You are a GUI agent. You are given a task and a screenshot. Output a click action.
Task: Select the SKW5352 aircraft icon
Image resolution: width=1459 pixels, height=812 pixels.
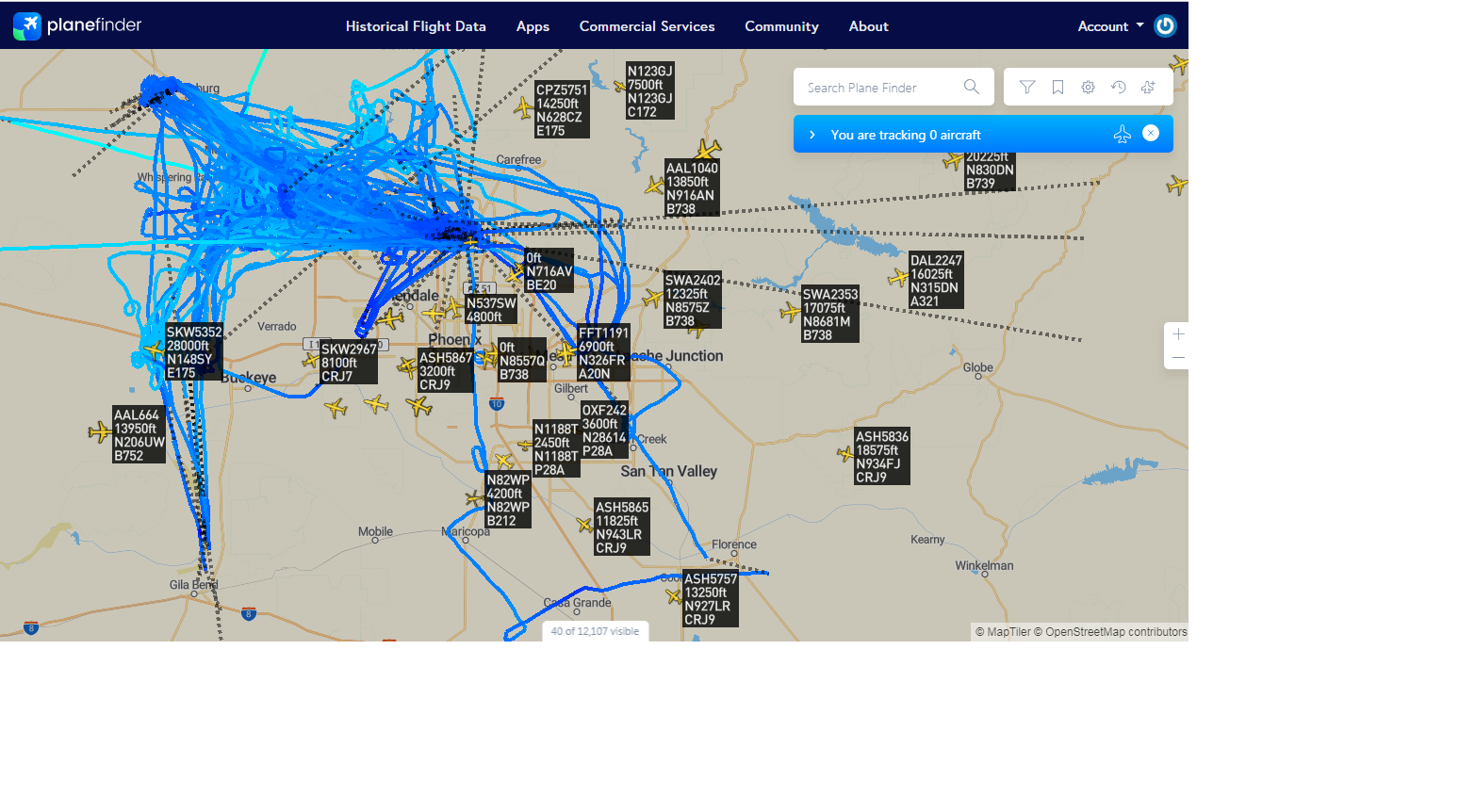coord(155,350)
